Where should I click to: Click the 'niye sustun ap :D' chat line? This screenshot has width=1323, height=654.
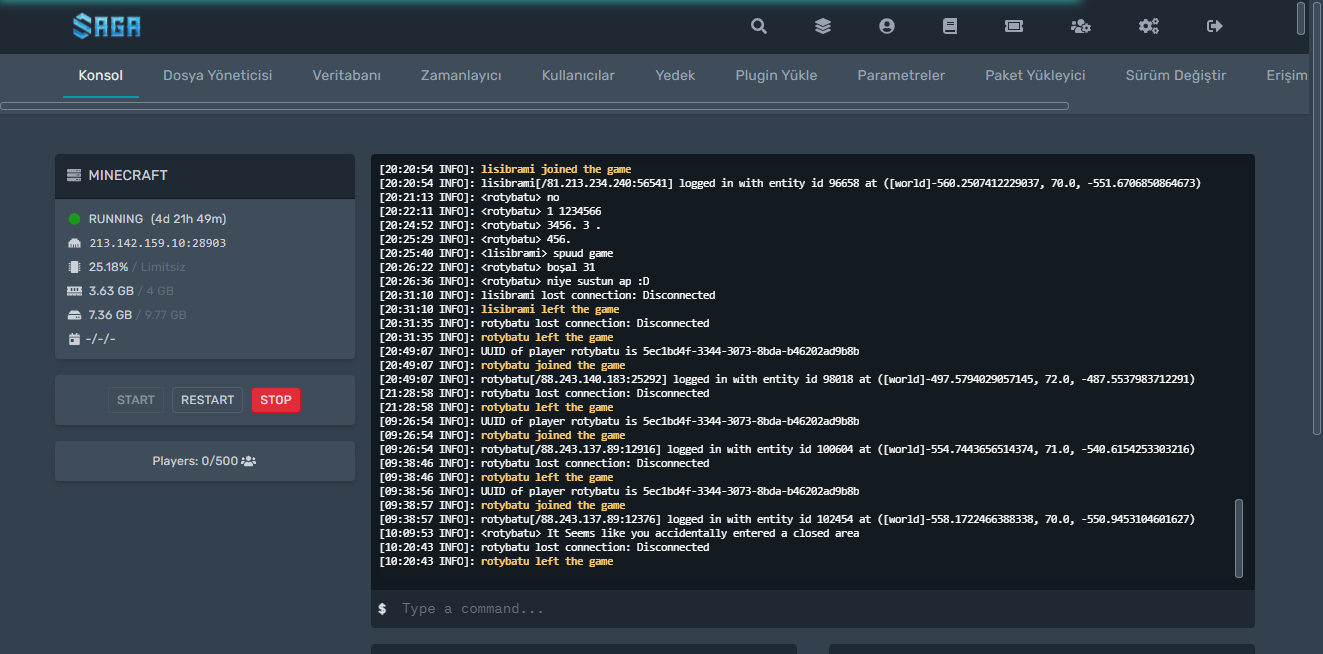[x=514, y=281]
